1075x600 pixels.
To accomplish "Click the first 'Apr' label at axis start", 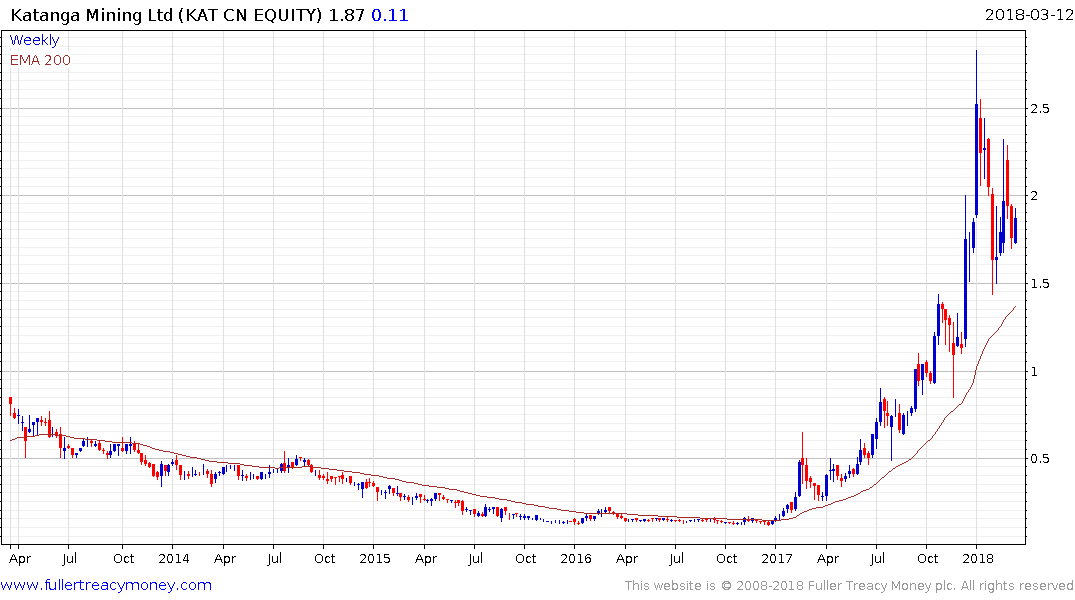I will [x=20, y=559].
